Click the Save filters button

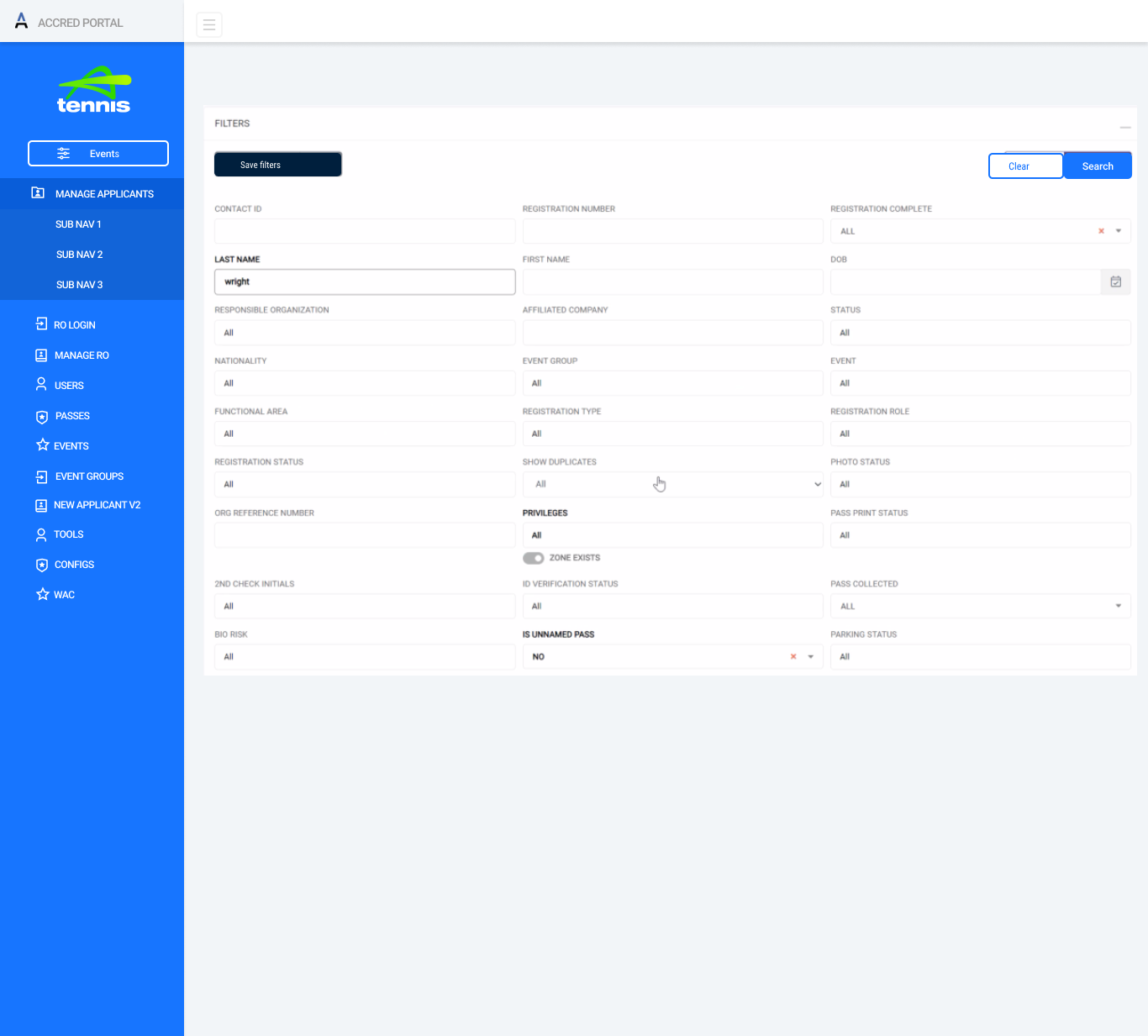pyautogui.click(x=277, y=164)
